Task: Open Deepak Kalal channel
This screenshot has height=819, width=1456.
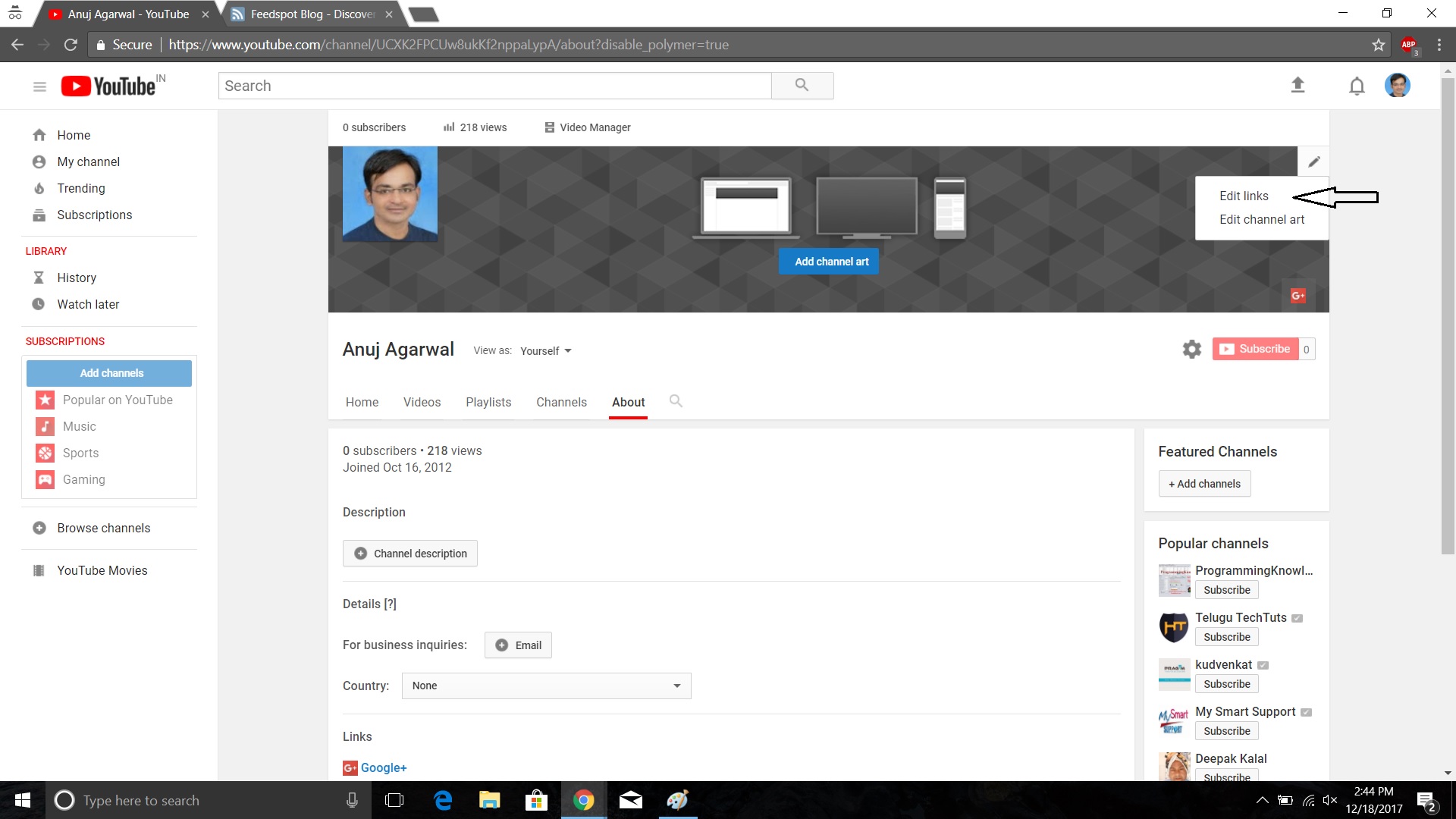Action: [1231, 758]
